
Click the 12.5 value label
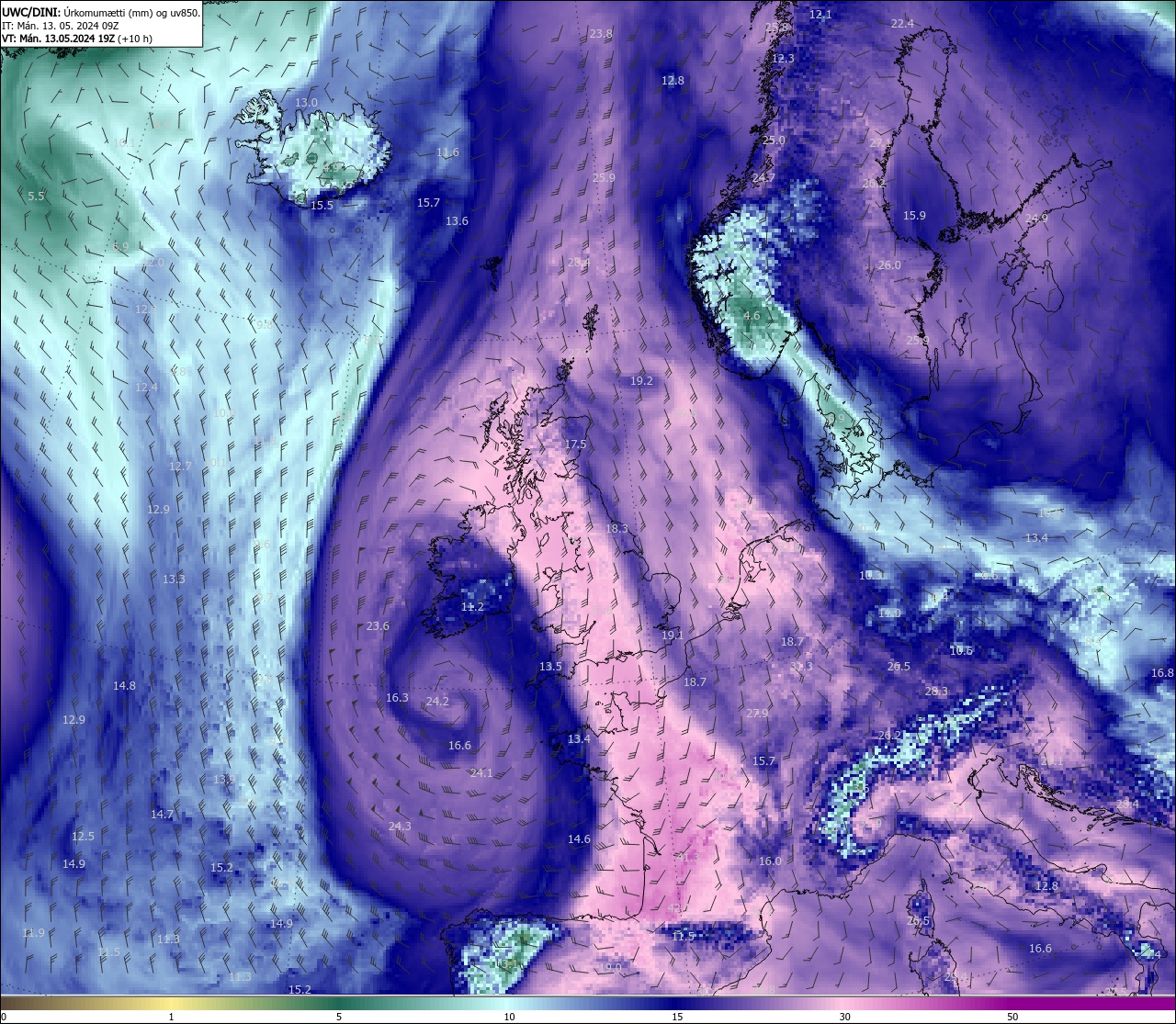pos(83,837)
